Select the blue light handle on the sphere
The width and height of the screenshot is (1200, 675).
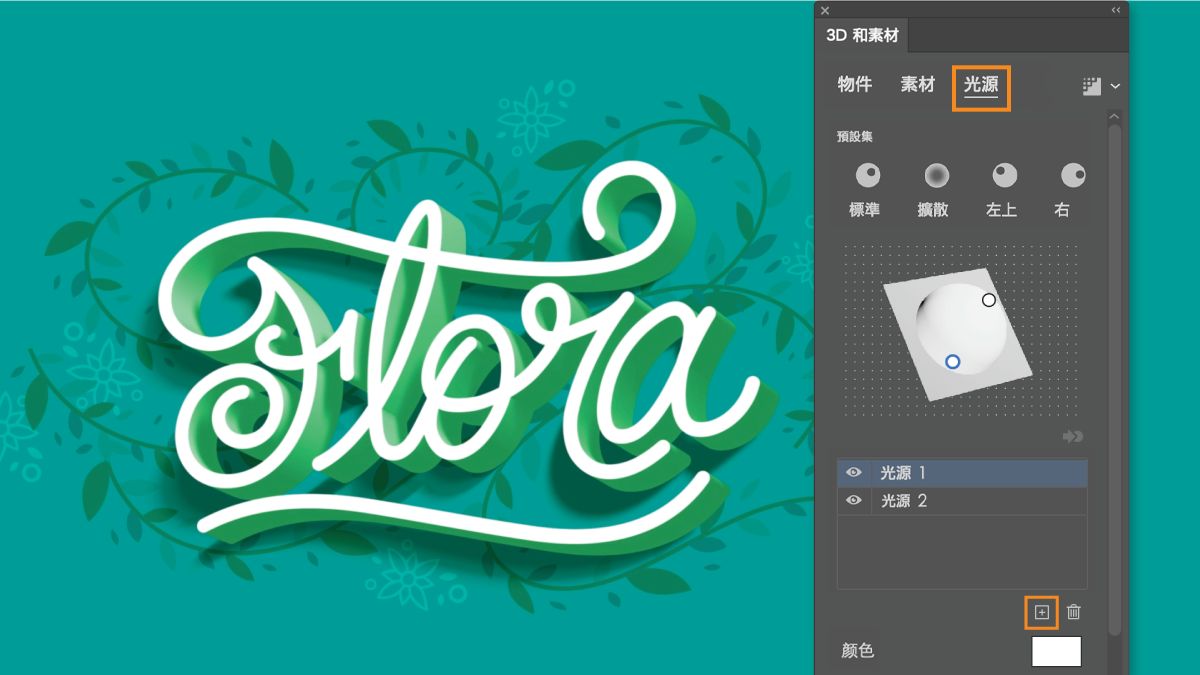pos(953,361)
